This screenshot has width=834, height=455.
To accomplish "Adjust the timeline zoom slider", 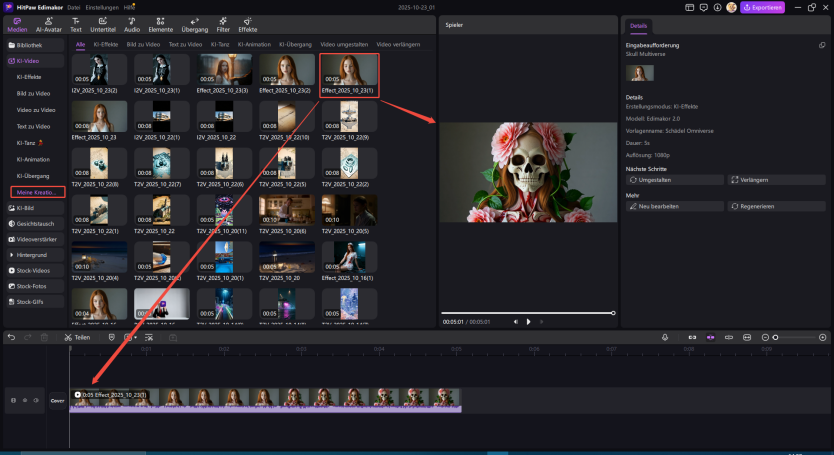I will point(776,337).
